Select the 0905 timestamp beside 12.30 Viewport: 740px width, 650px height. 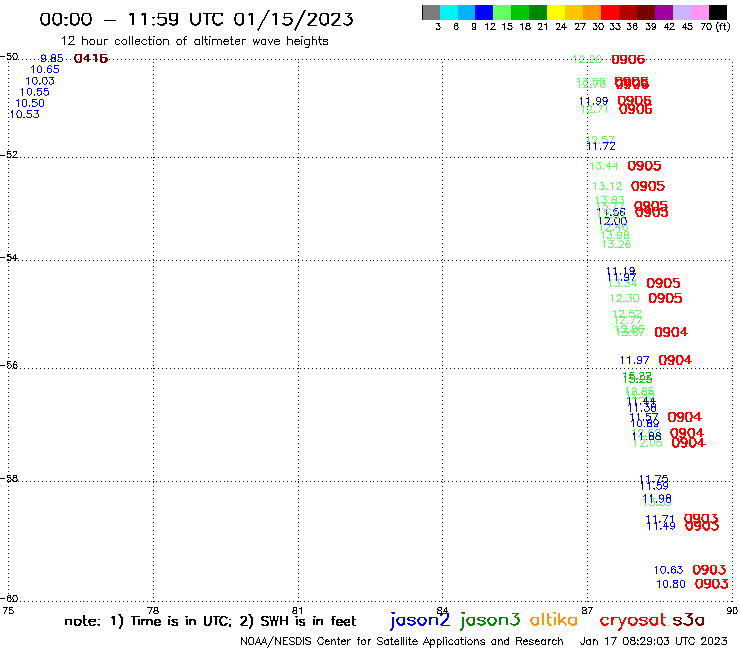click(x=665, y=298)
